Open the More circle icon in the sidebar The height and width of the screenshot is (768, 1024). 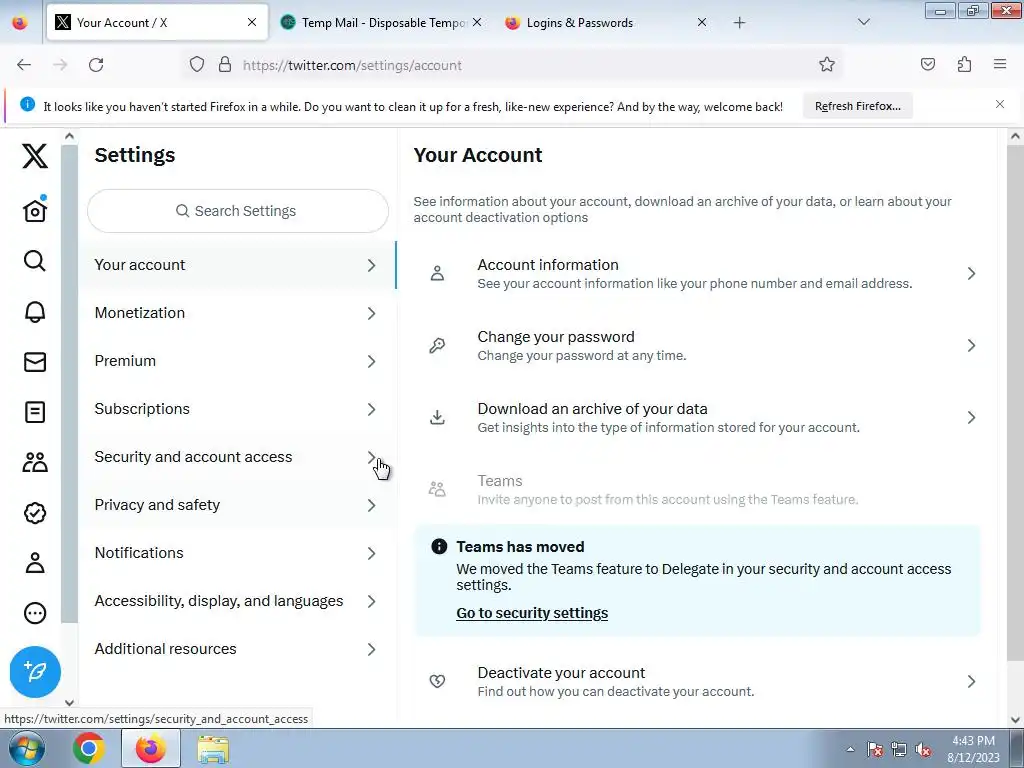click(x=35, y=613)
